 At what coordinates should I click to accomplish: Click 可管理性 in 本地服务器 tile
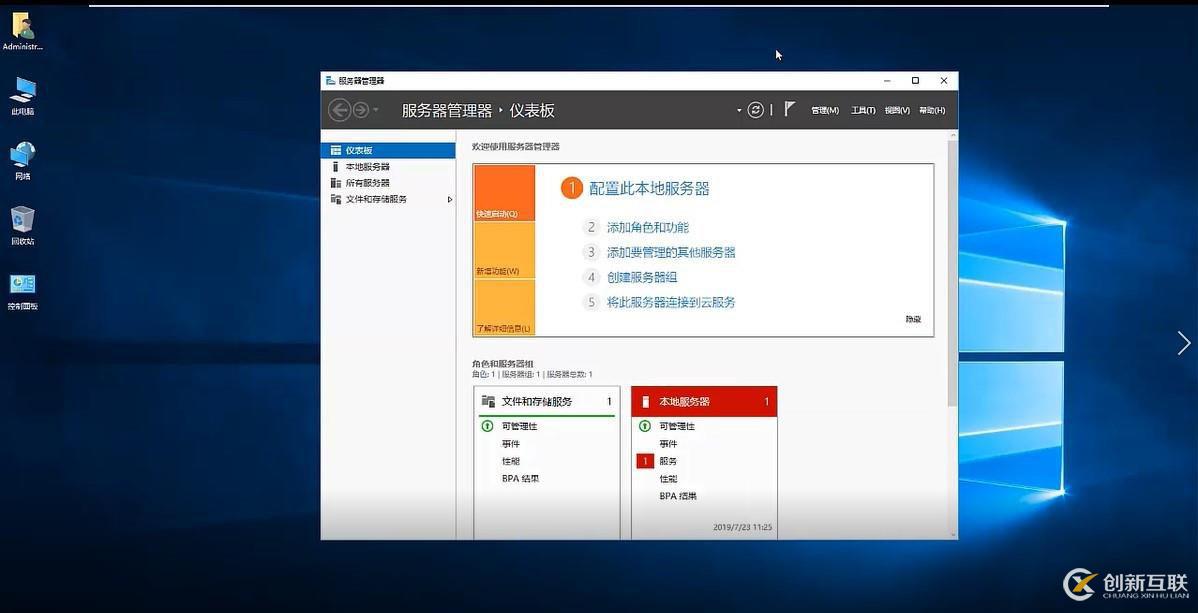(x=677, y=427)
